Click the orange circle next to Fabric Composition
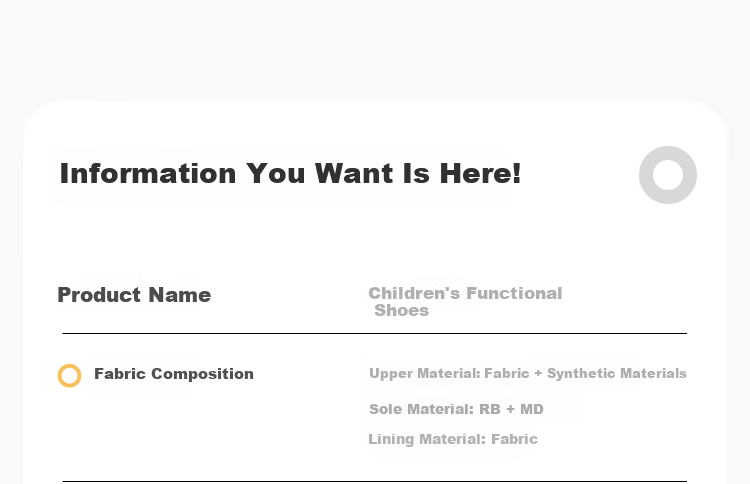This screenshot has width=750, height=484. click(69, 375)
